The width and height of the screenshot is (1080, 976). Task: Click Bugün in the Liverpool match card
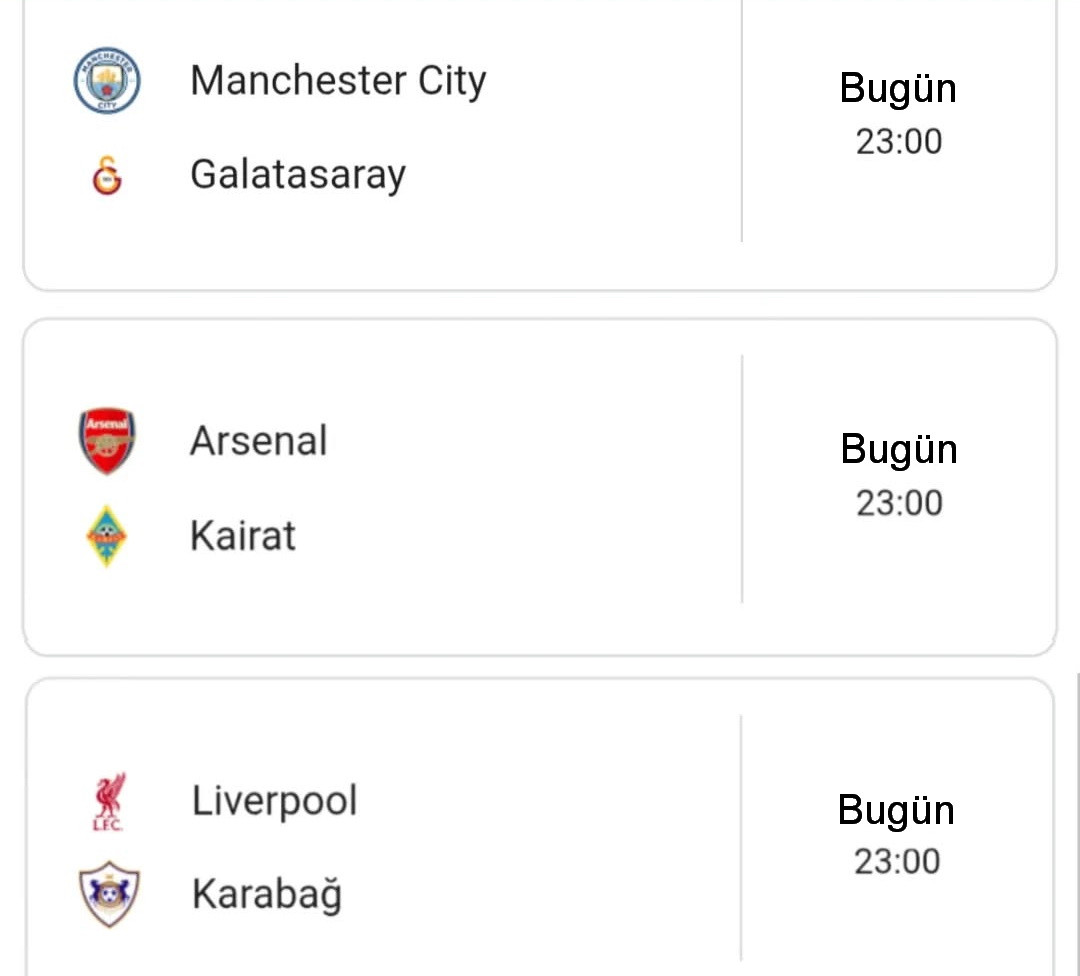(896, 809)
